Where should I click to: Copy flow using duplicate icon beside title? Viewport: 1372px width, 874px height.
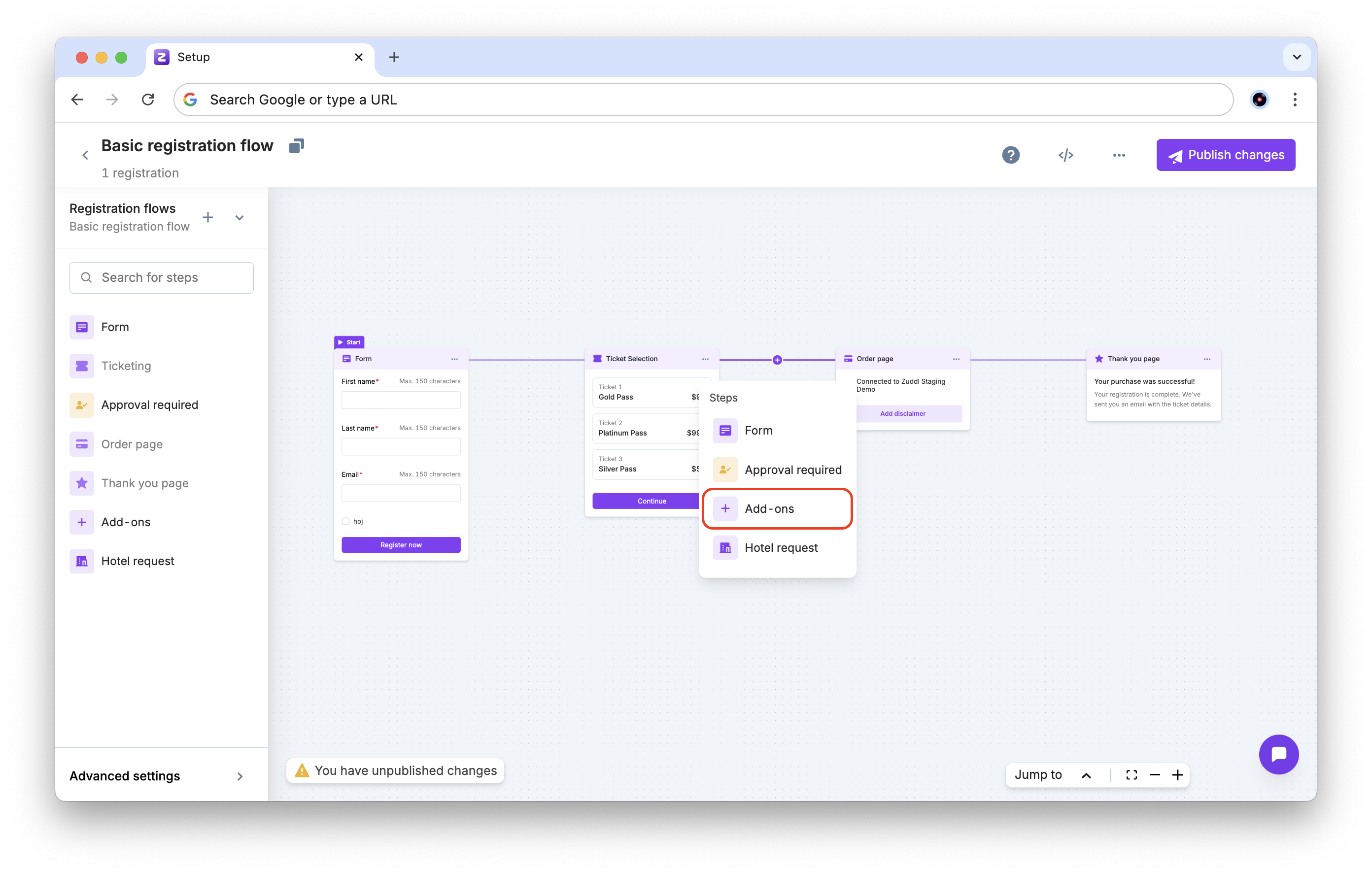[296, 146]
